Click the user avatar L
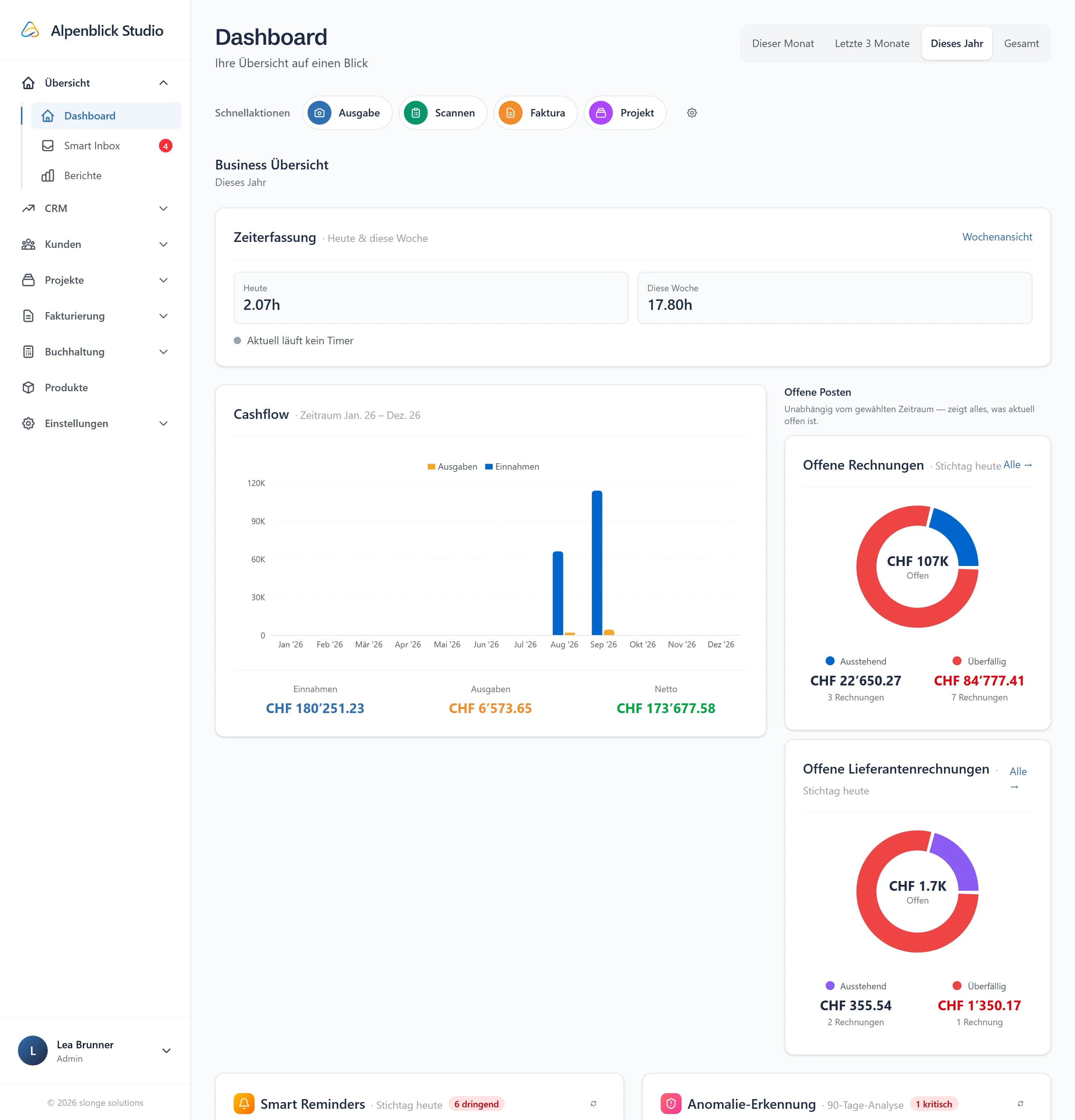The image size is (1075, 1120). [x=32, y=1050]
